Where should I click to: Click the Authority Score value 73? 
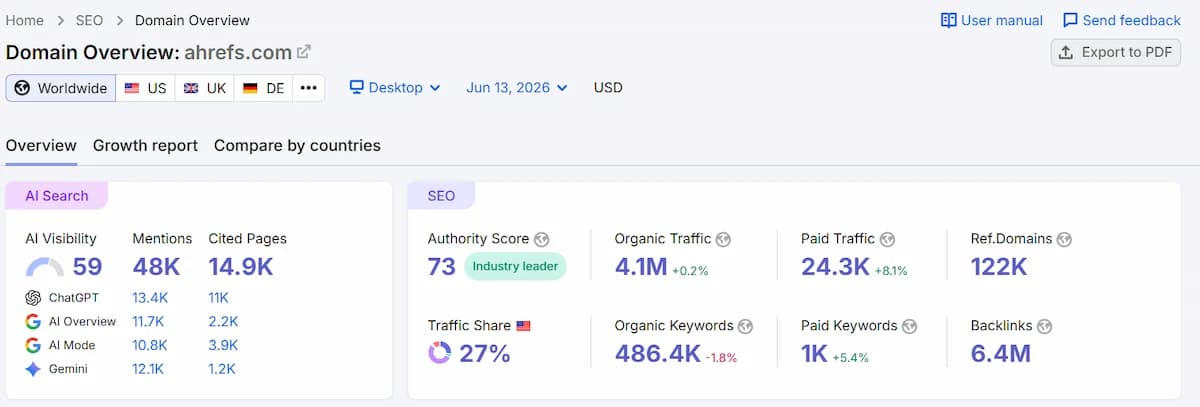(442, 267)
